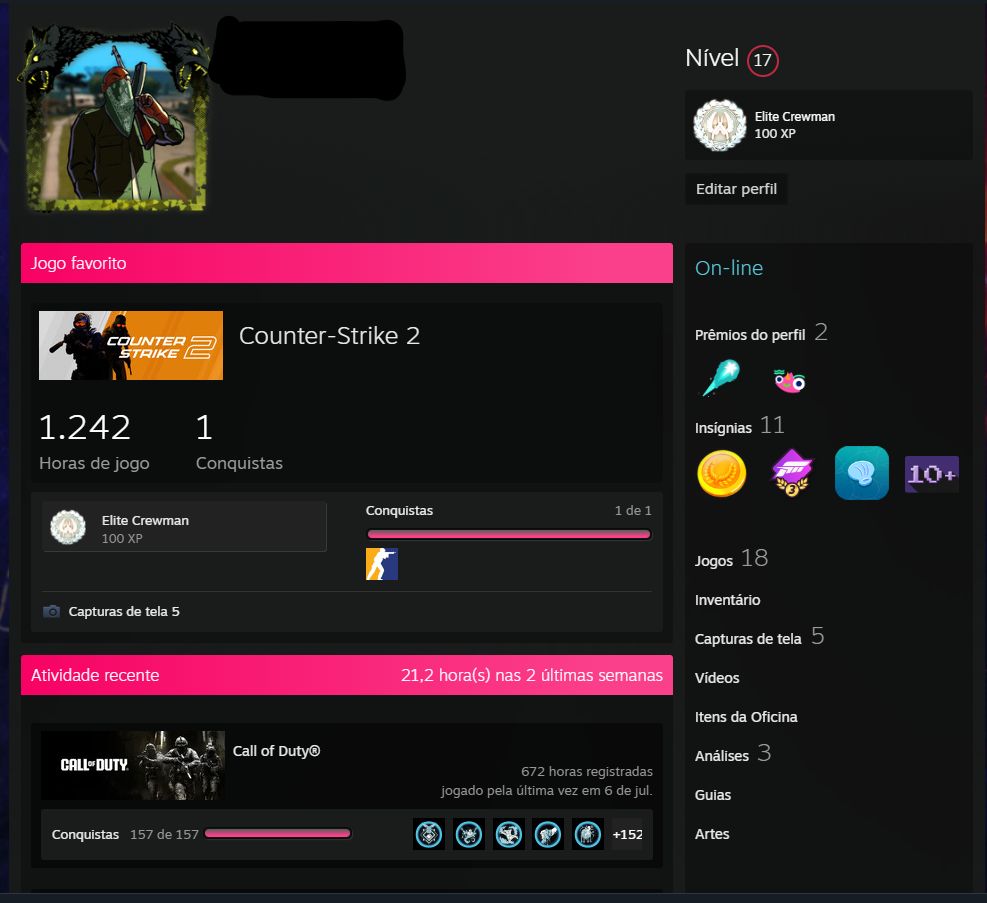
Task: Click the Elite Crewman badge icon in Jogo favorito
Action: click(68, 527)
